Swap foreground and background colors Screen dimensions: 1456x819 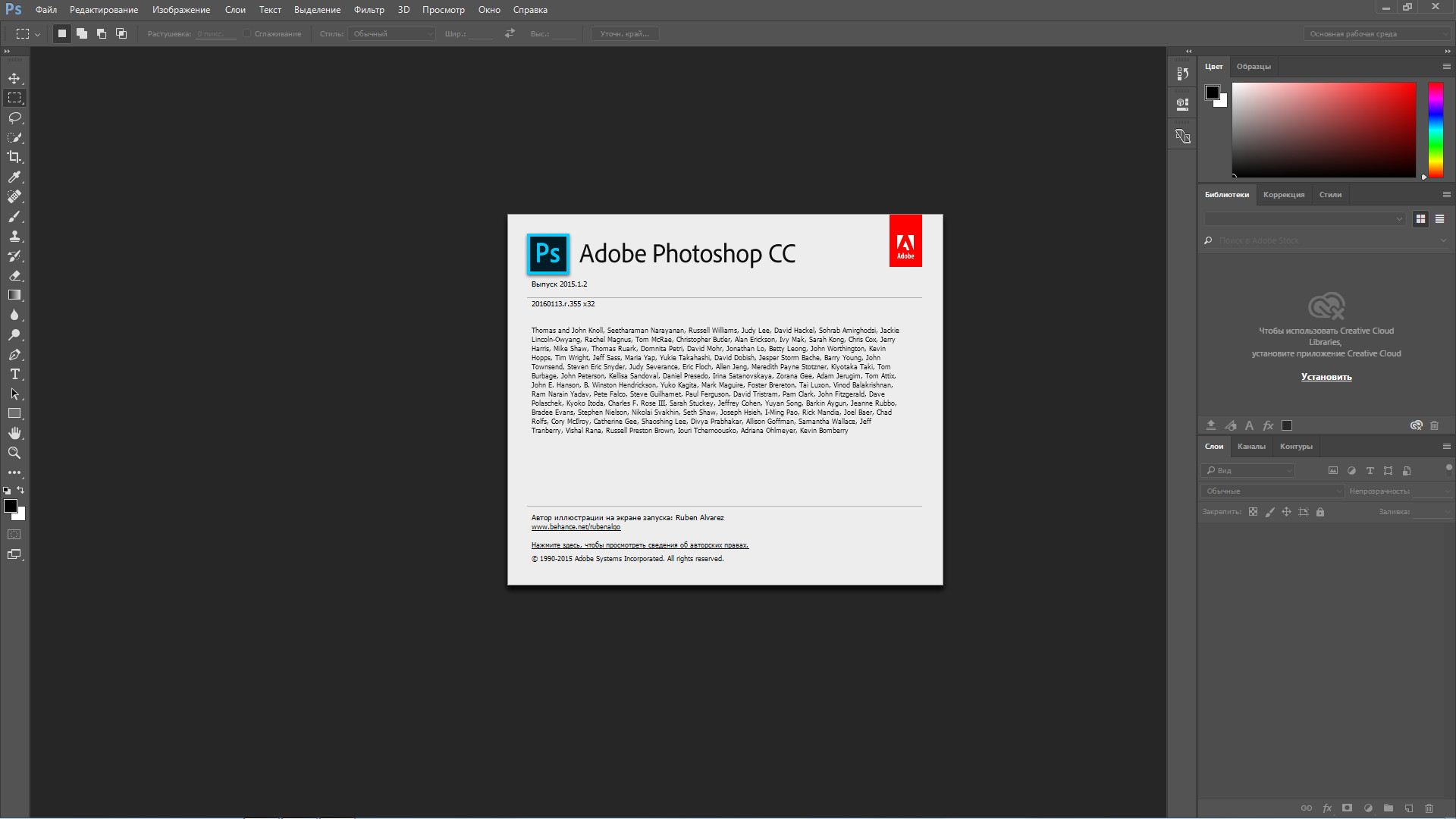pyautogui.click(x=20, y=490)
